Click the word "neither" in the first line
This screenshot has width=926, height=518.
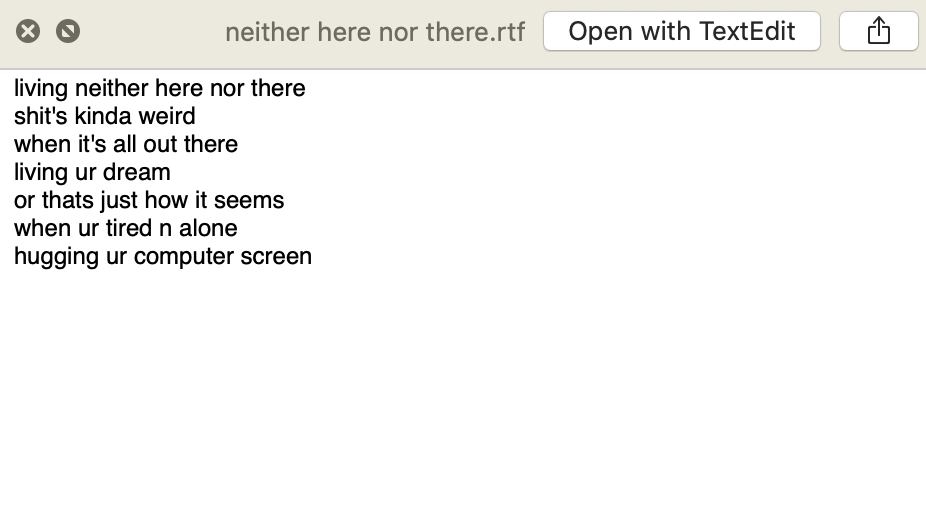coord(111,88)
